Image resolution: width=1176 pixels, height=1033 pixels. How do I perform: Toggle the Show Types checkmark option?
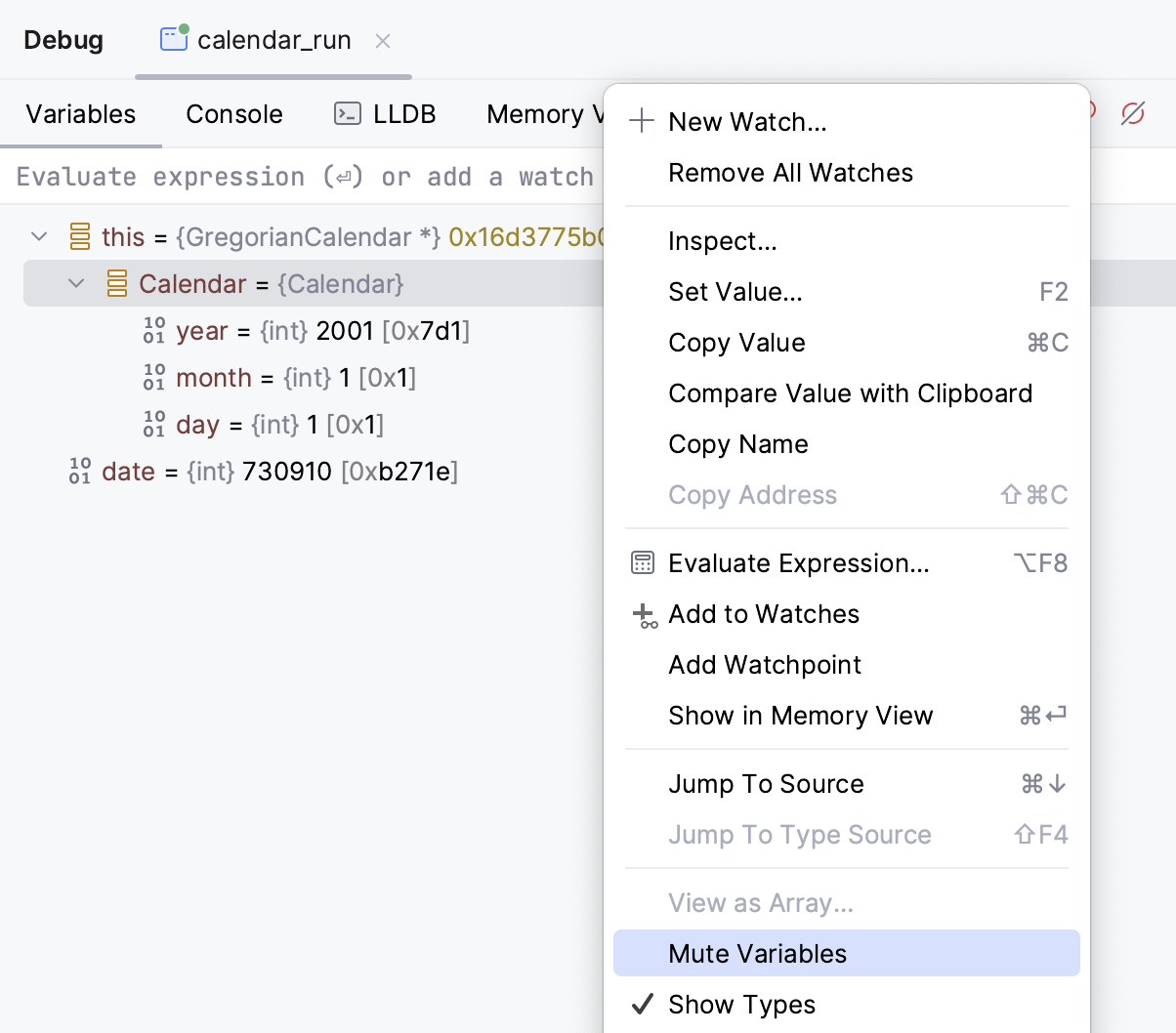pyautogui.click(x=741, y=1005)
